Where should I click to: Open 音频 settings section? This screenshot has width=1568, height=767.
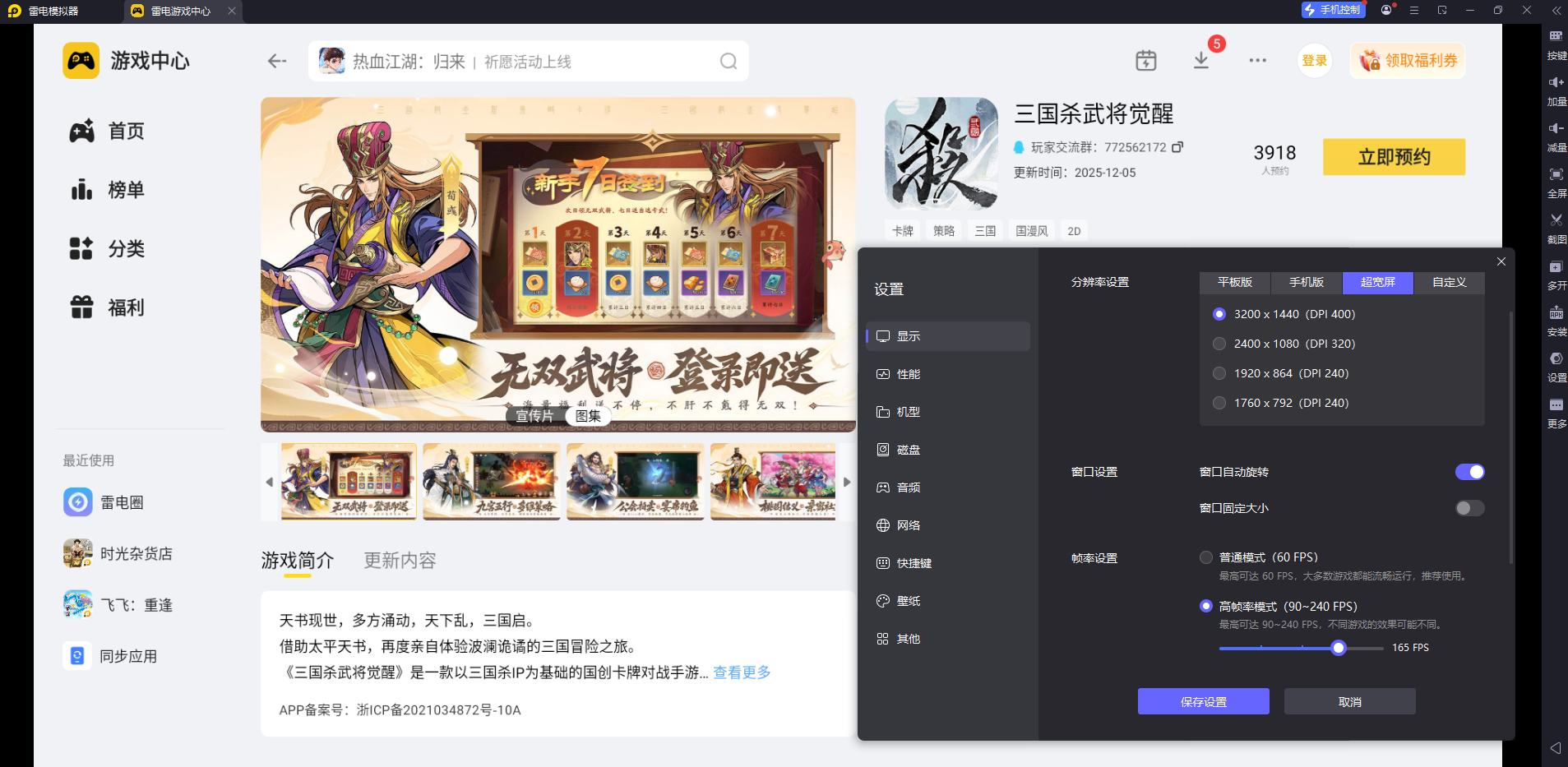[948, 487]
